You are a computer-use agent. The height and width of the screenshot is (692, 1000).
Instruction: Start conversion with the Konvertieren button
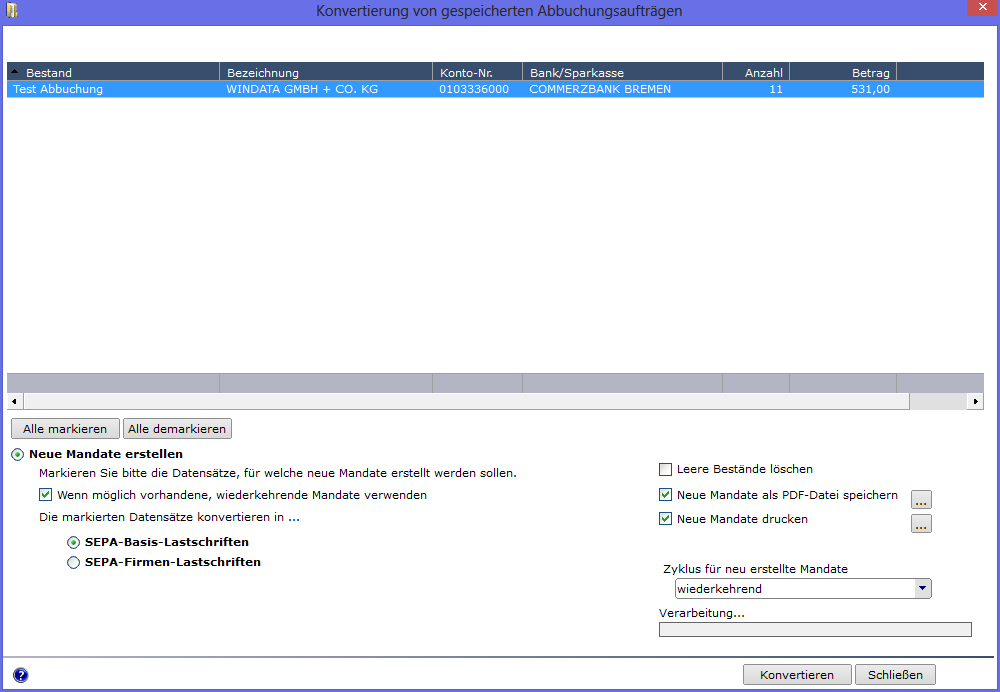(x=797, y=675)
